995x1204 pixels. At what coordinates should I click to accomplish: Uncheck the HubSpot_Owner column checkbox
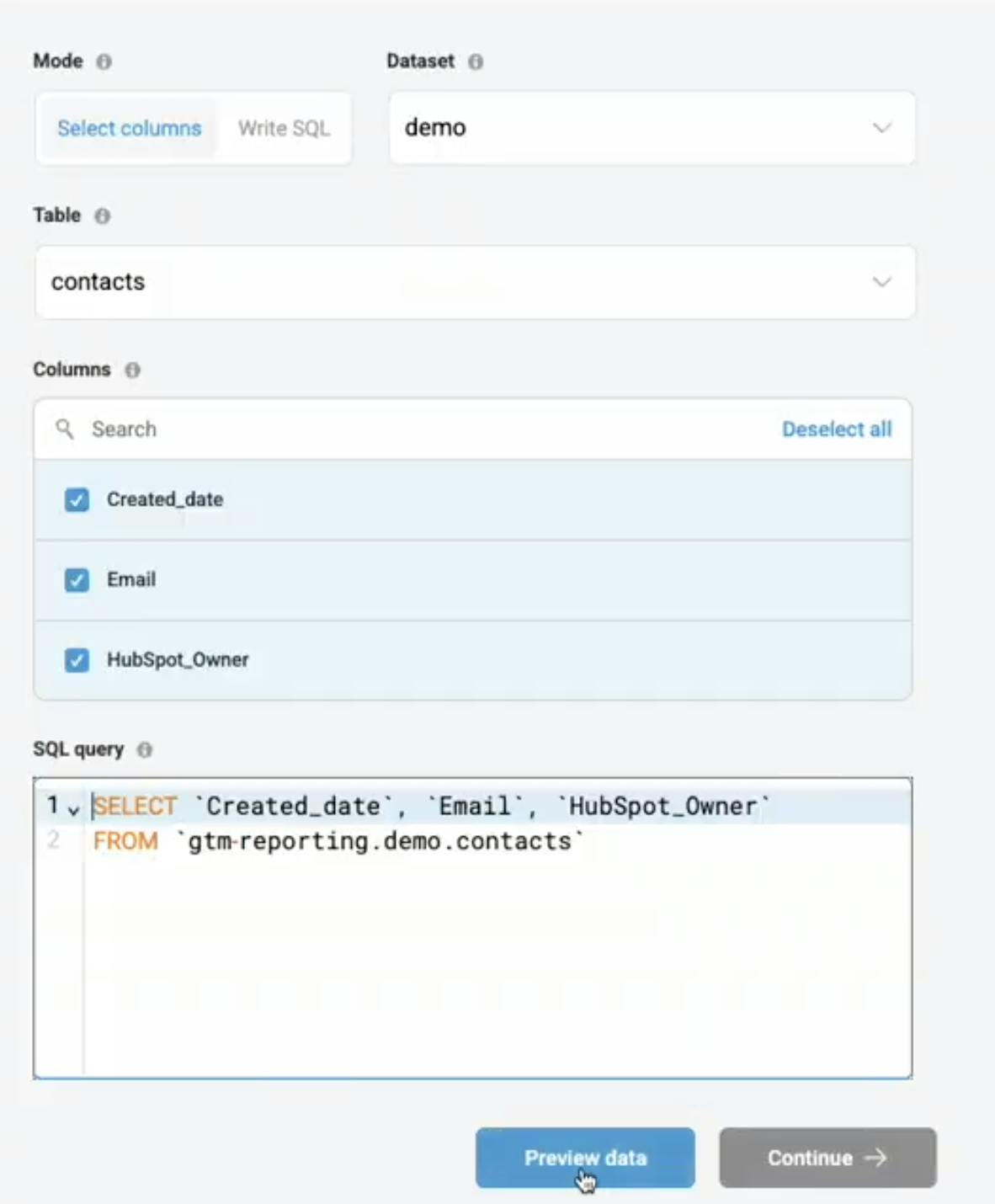77,660
